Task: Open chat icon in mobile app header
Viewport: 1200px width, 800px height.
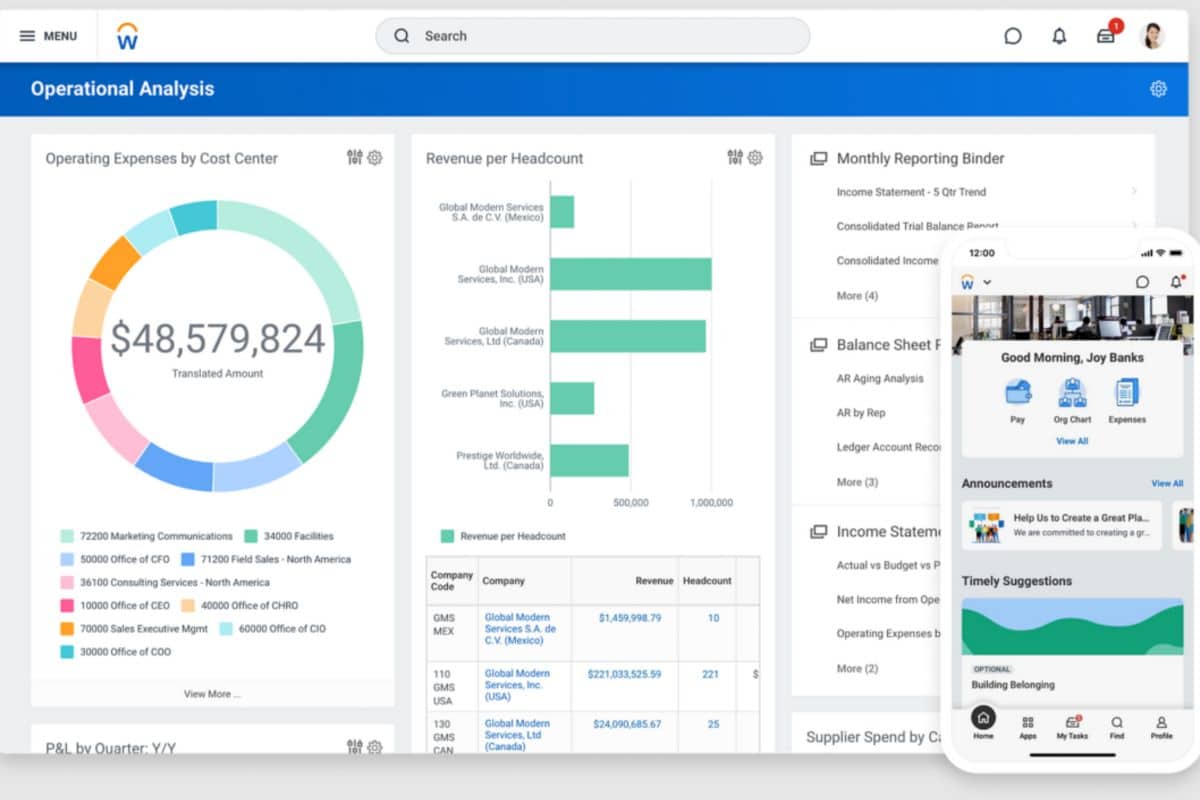Action: coord(1142,282)
